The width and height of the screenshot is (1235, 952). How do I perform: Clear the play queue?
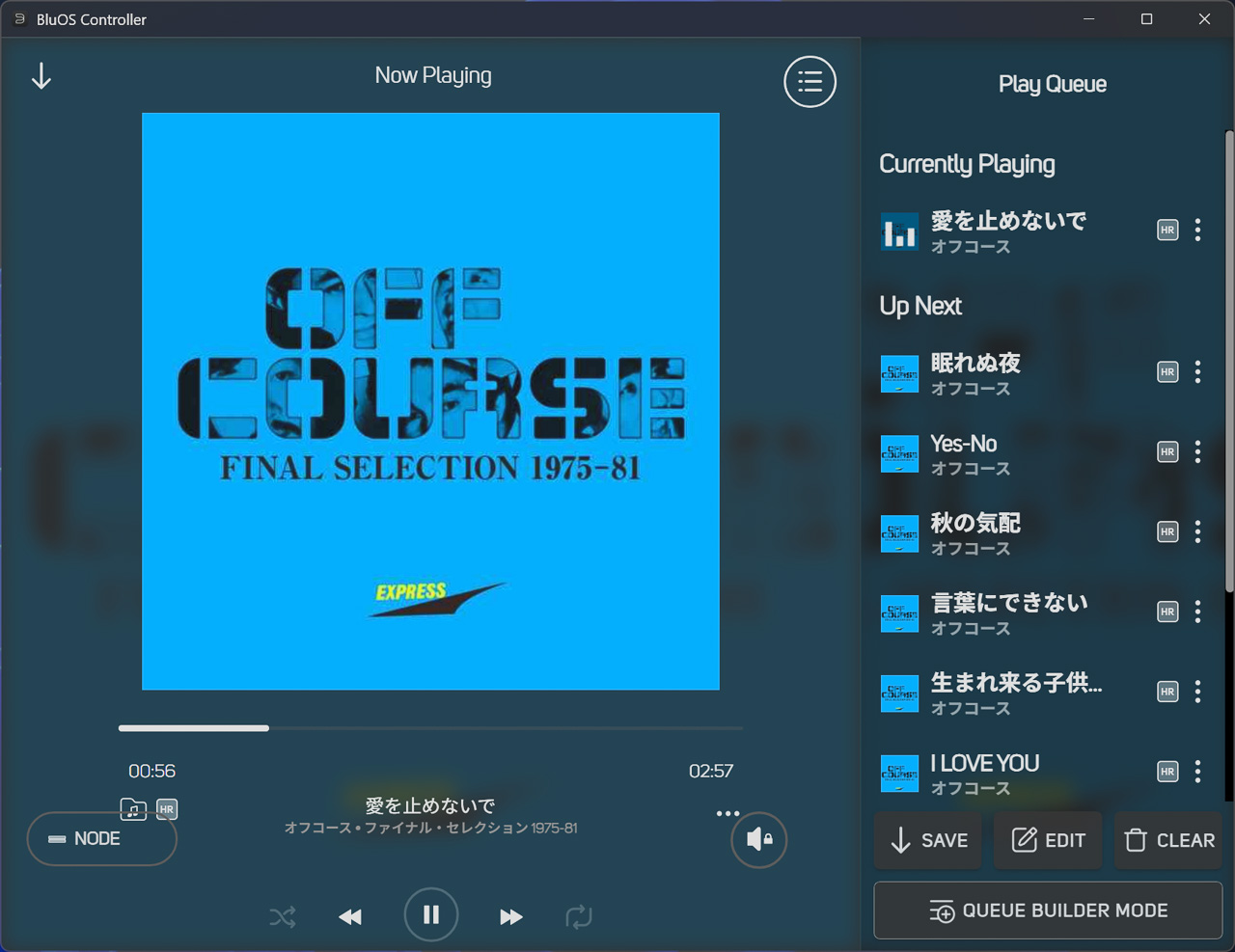(x=1168, y=840)
